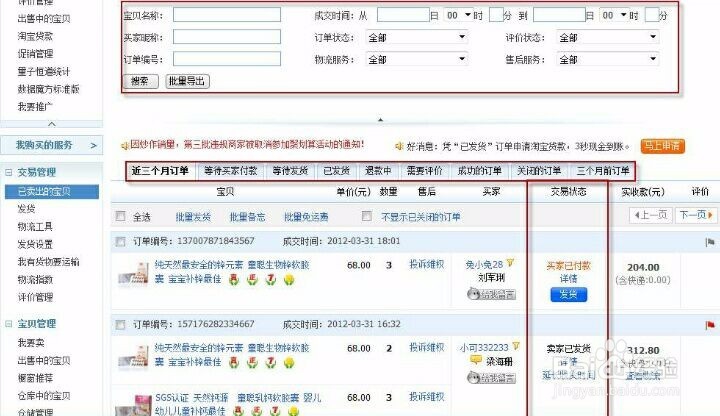The image size is (720, 416).
Task: Click yellow flower badge in order 137007871843567
Action: pyautogui.click(x=289, y=279)
